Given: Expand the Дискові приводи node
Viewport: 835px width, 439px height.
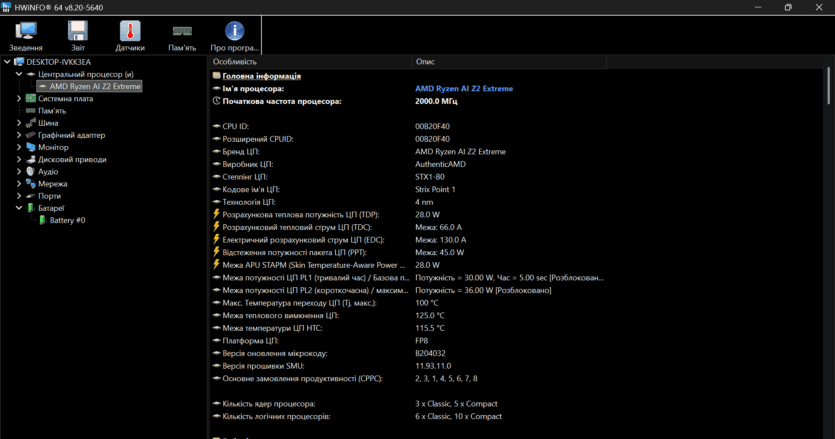Looking at the screenshot, I should tap(19, 159).
